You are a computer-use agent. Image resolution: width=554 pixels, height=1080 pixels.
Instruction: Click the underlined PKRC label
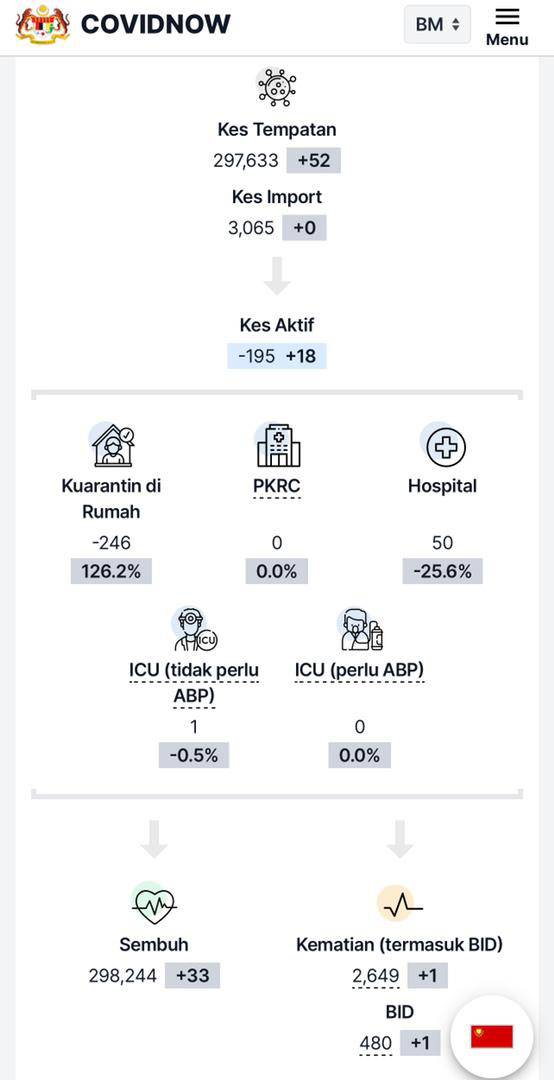coord(277,486)
